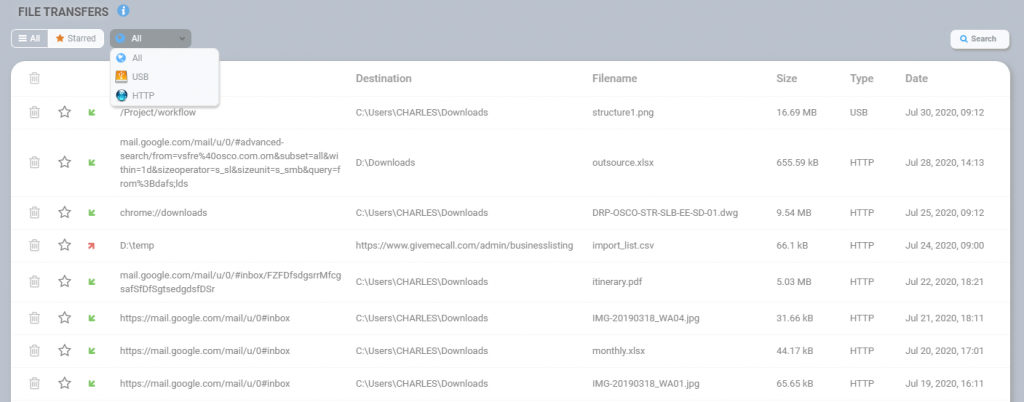Click the outsource.xlsx filename
The image size is (1024, 402).
pyautogui.click(x=622, y=162)
